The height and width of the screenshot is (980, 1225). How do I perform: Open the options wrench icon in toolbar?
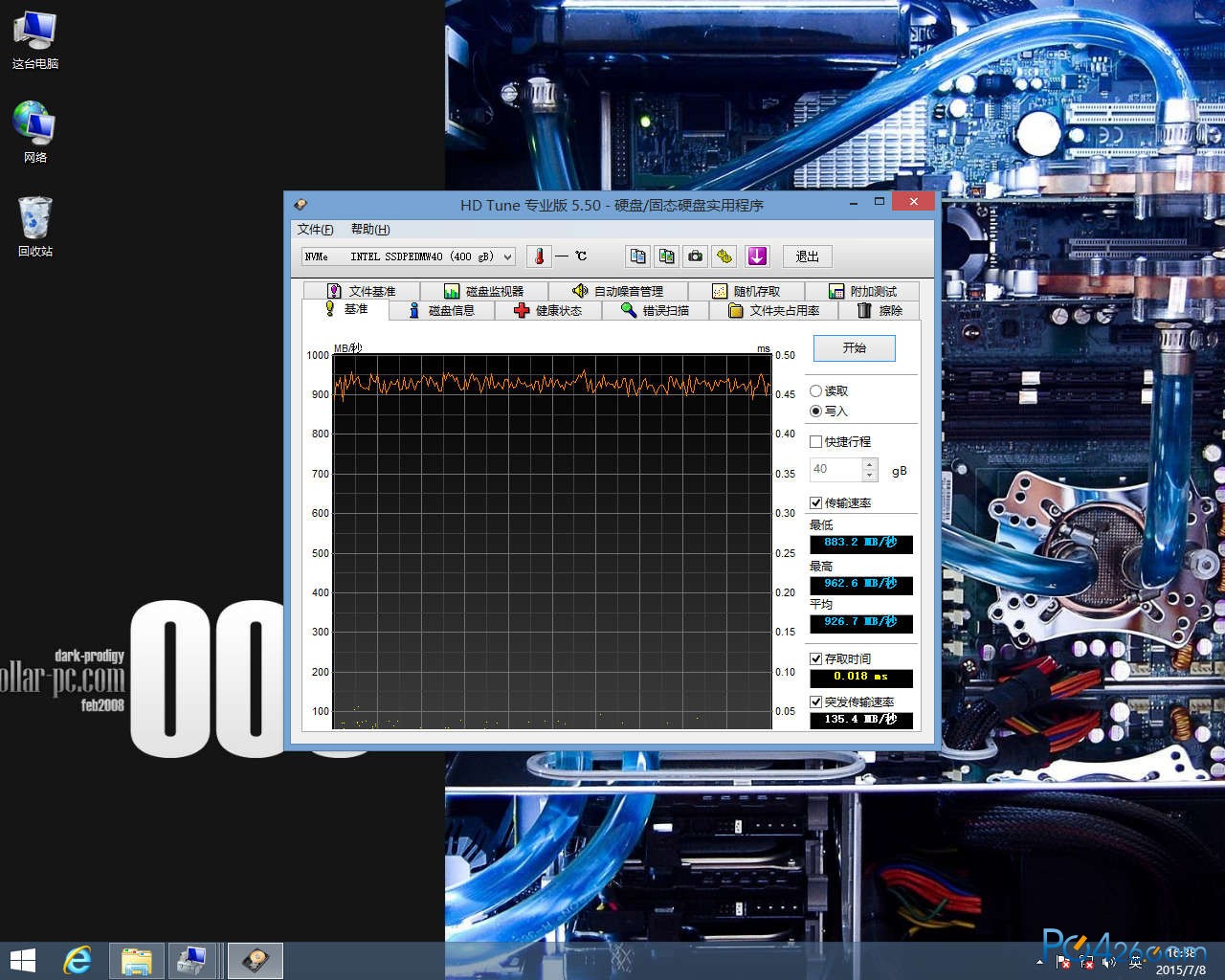click(724, 256)
